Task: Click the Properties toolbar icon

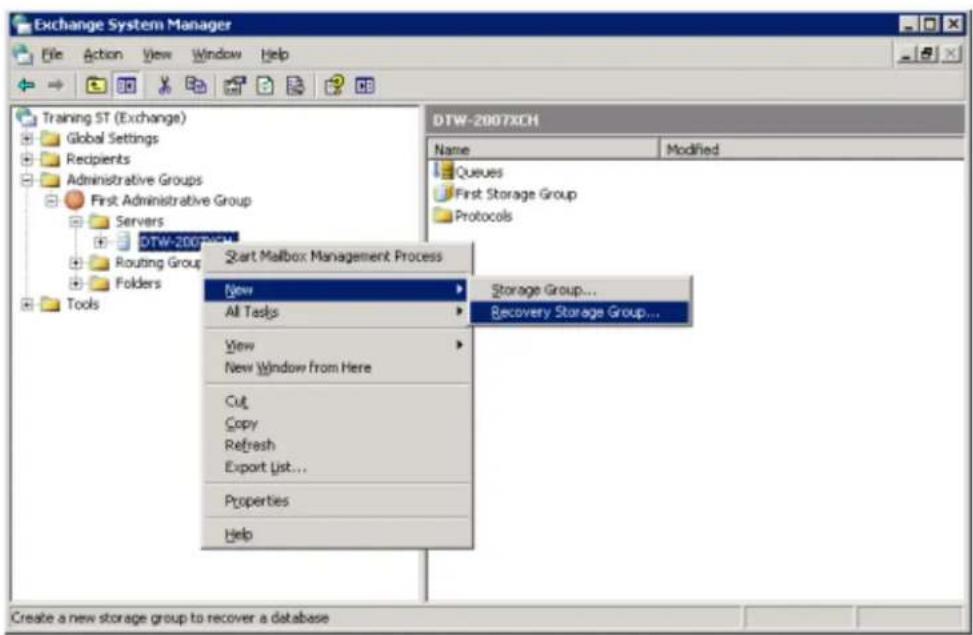Action: click(234, 86)
